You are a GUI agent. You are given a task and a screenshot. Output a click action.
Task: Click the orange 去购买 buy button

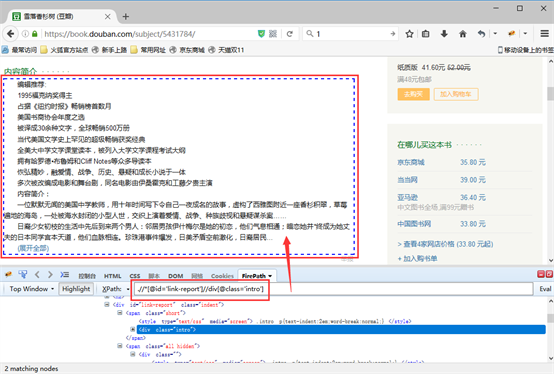(x=413, y=94)
